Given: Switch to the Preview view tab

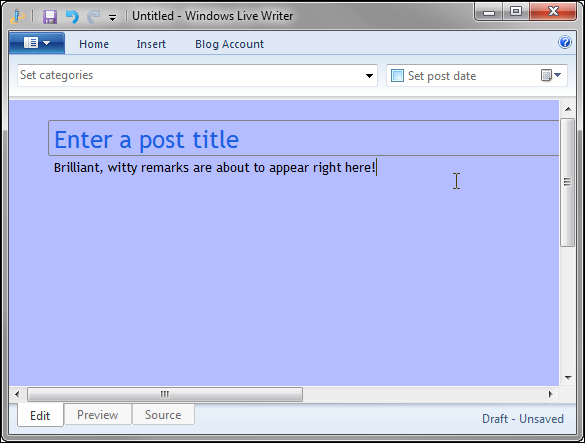Looking at the screenshot, I should pyautogui.click(x=97, y=415).
